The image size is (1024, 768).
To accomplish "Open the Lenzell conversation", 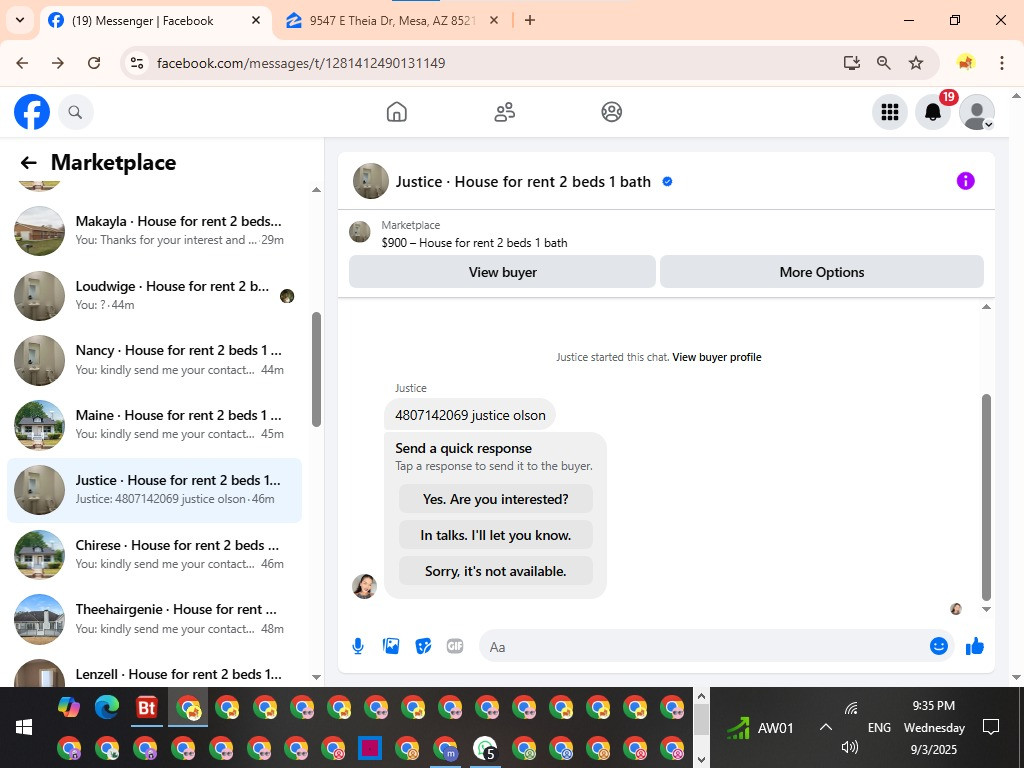I will pyautogui.click(x=155, y=673).
